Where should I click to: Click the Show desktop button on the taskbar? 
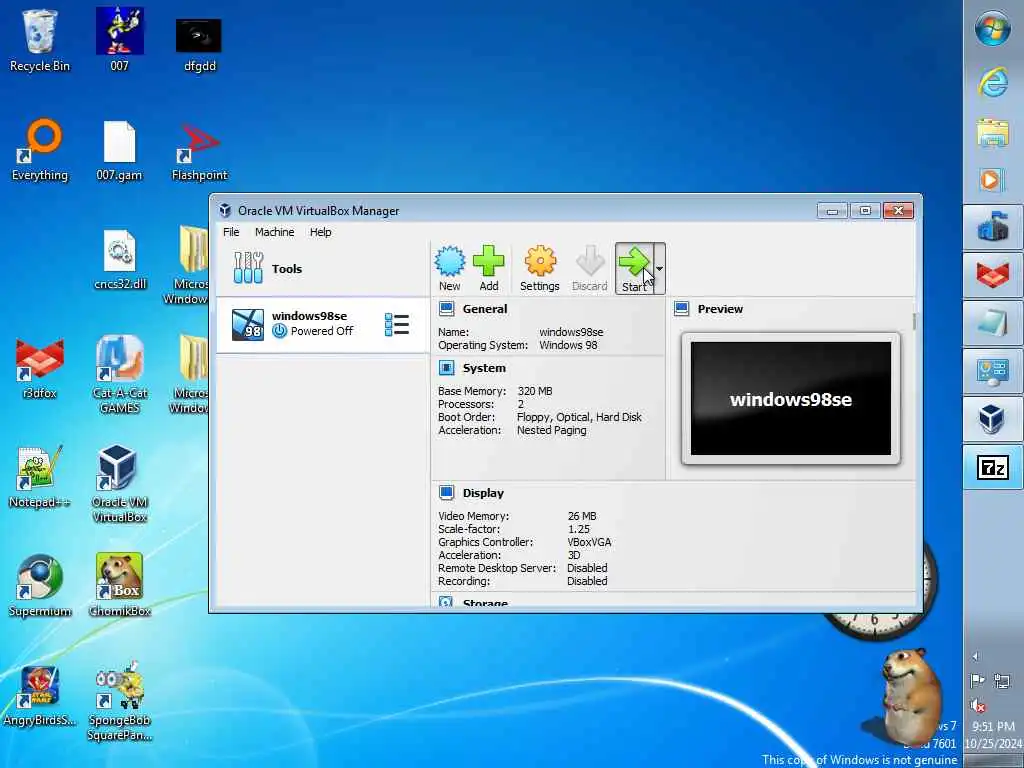click(x=993, y=761)
